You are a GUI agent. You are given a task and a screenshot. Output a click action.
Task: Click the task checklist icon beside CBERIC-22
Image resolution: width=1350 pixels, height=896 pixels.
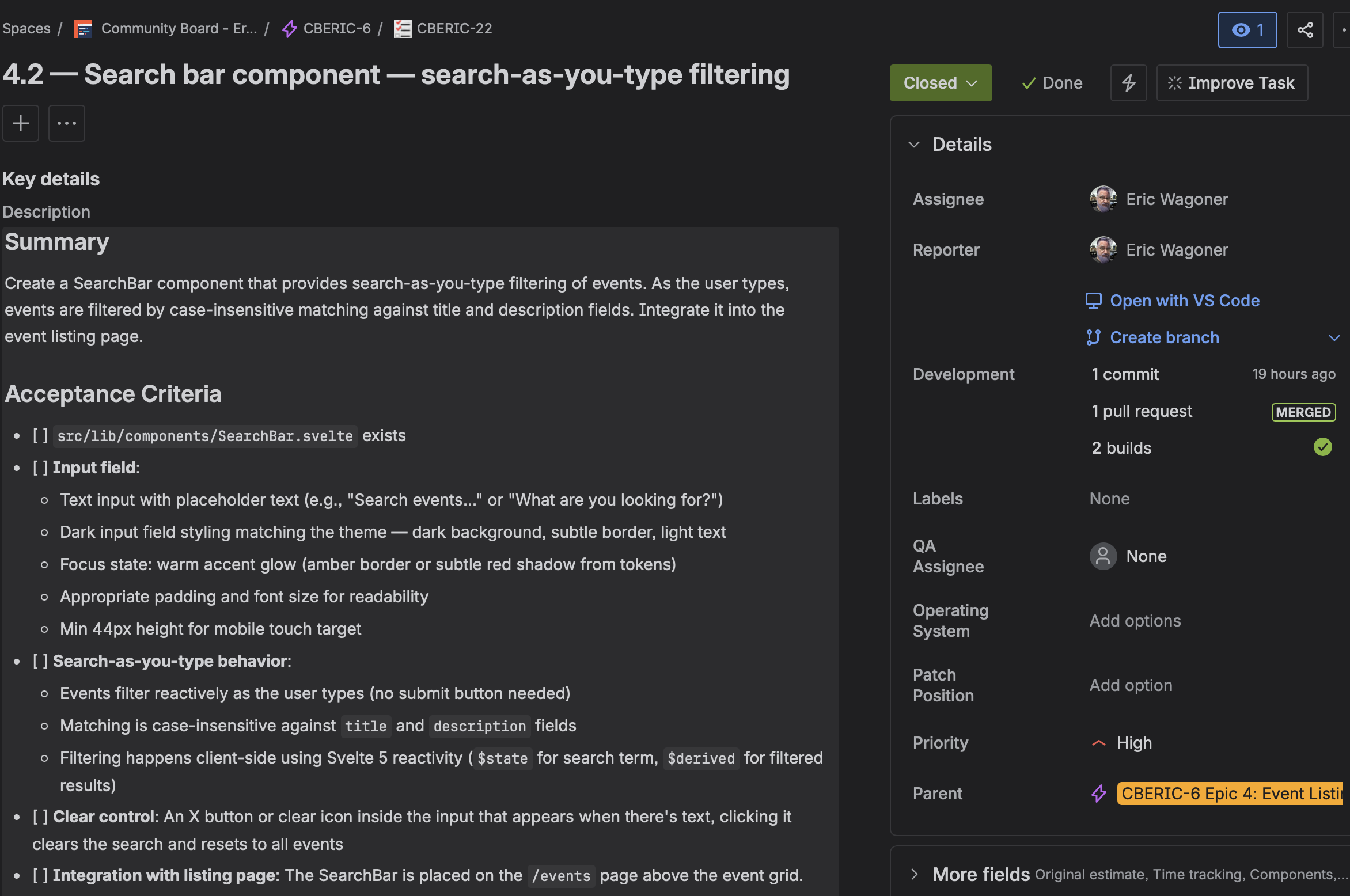coord(403,28)
